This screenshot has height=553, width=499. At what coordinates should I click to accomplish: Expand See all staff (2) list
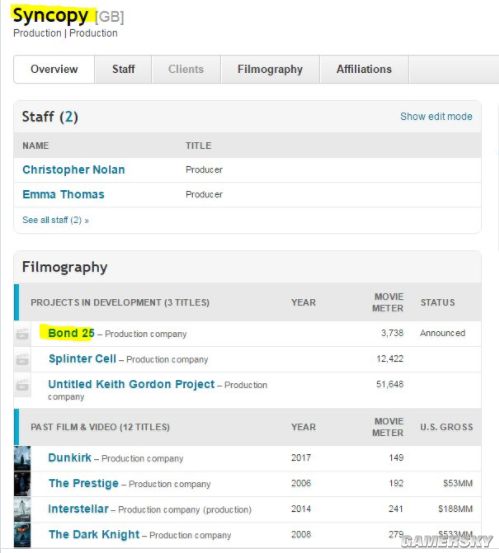(55, 220)
